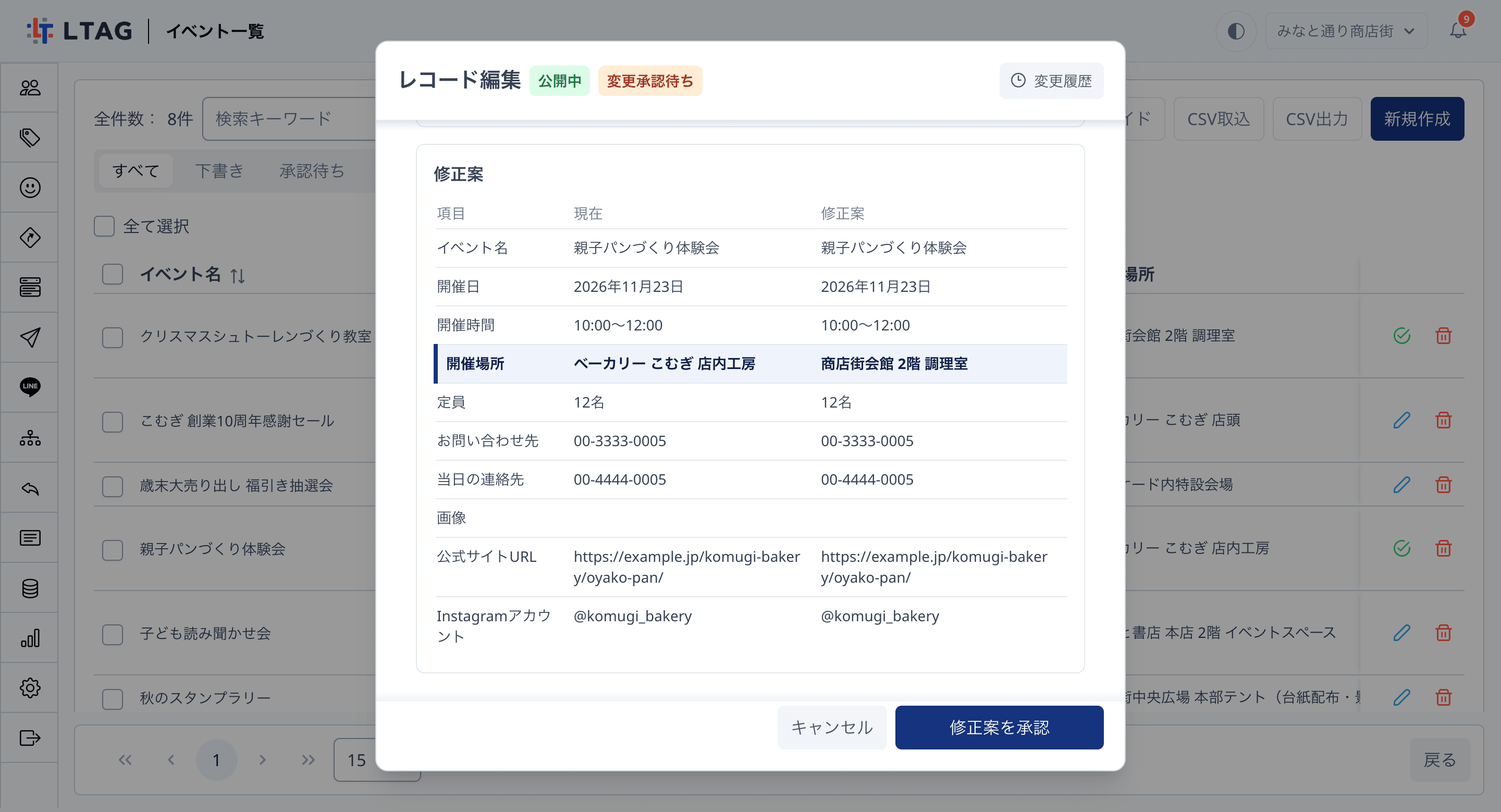
Task: Select the highlighted 開催場所 diff row
Action: coord(750,363)
